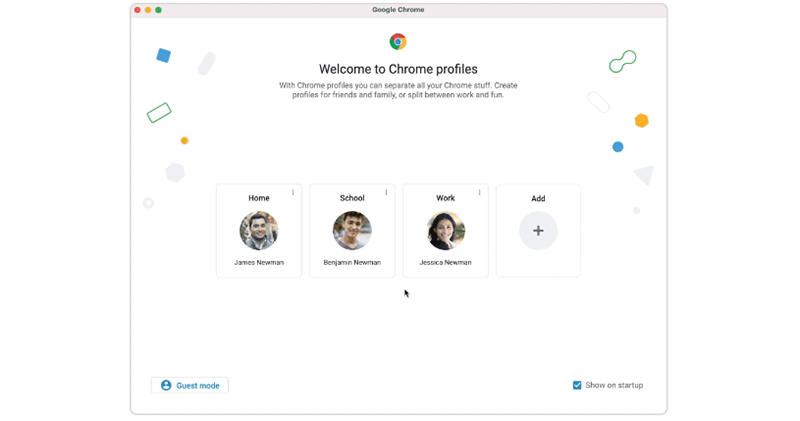The height and width of the screenshot is (421, 800).
Task: Click the Guest mode person icon
Action: click(166, 385)
